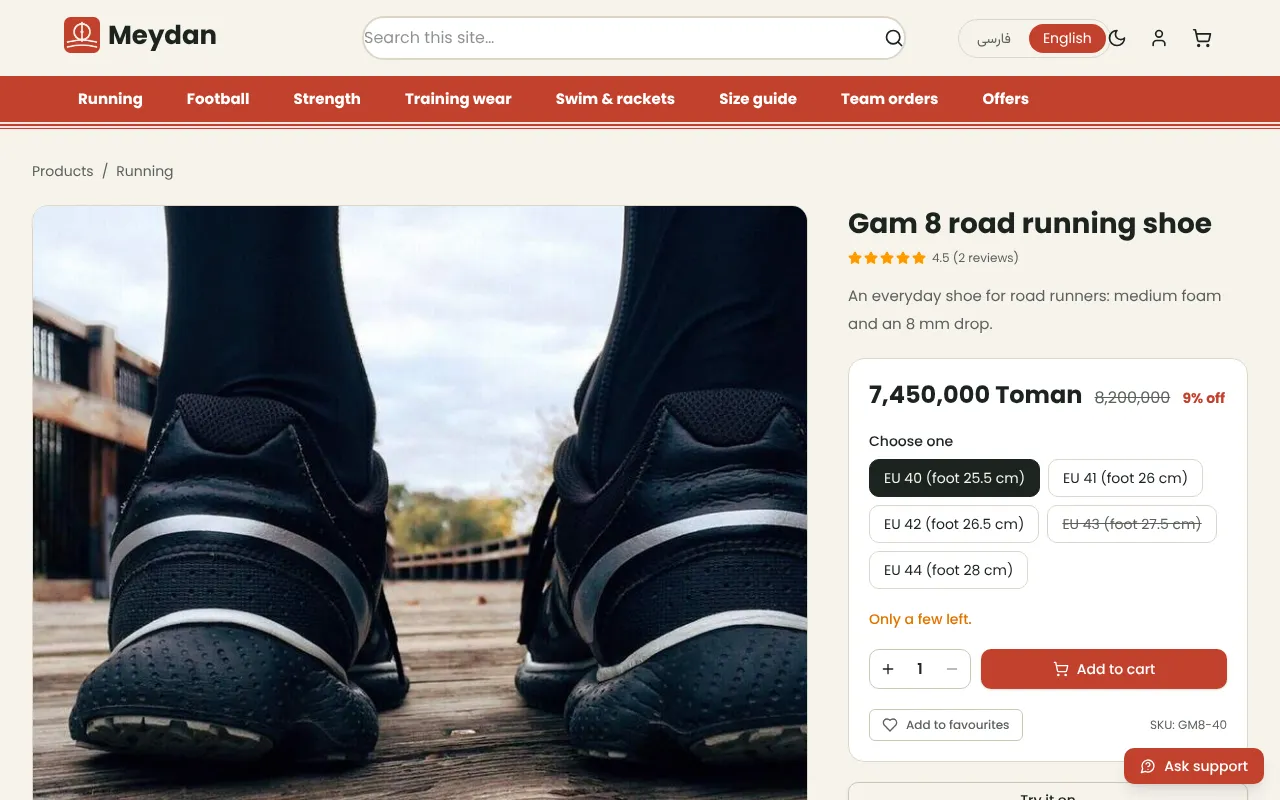Open the user account icon
This screenshot has width=1280, height=800.
[x=1159, y=38]
